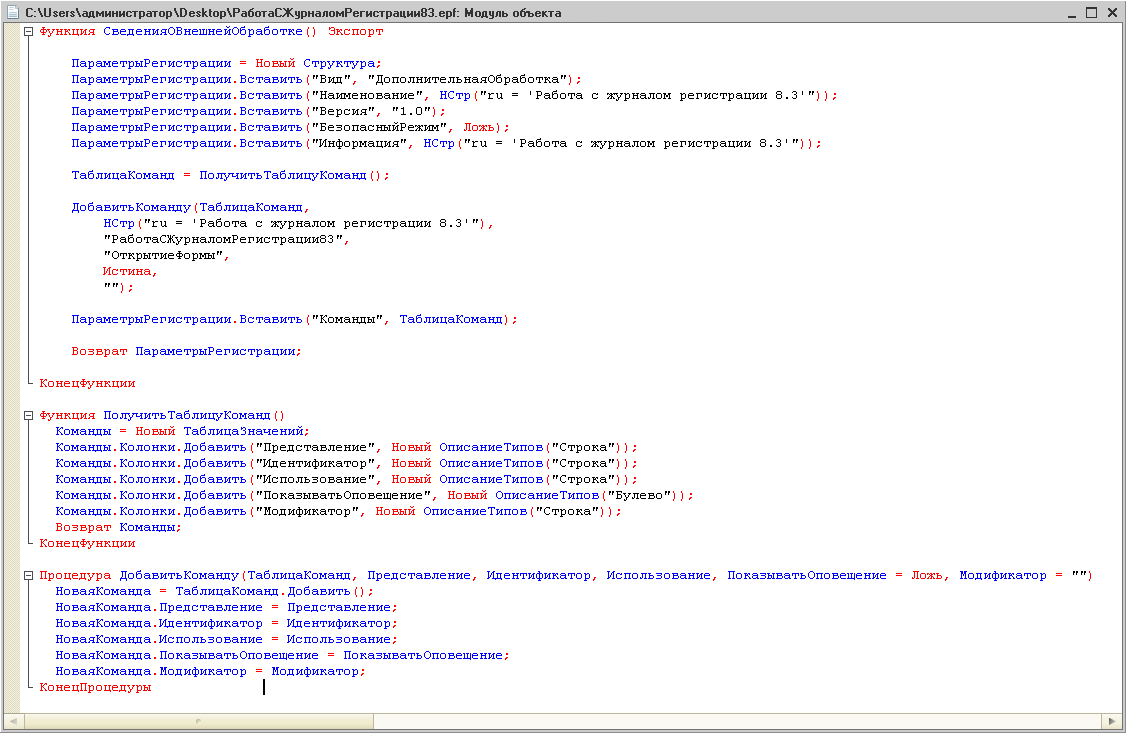Image resolution: width=1126 pixels, height=733 pixels.
Task: Click the Процедура keyword
Action: [x=75, y=576]
